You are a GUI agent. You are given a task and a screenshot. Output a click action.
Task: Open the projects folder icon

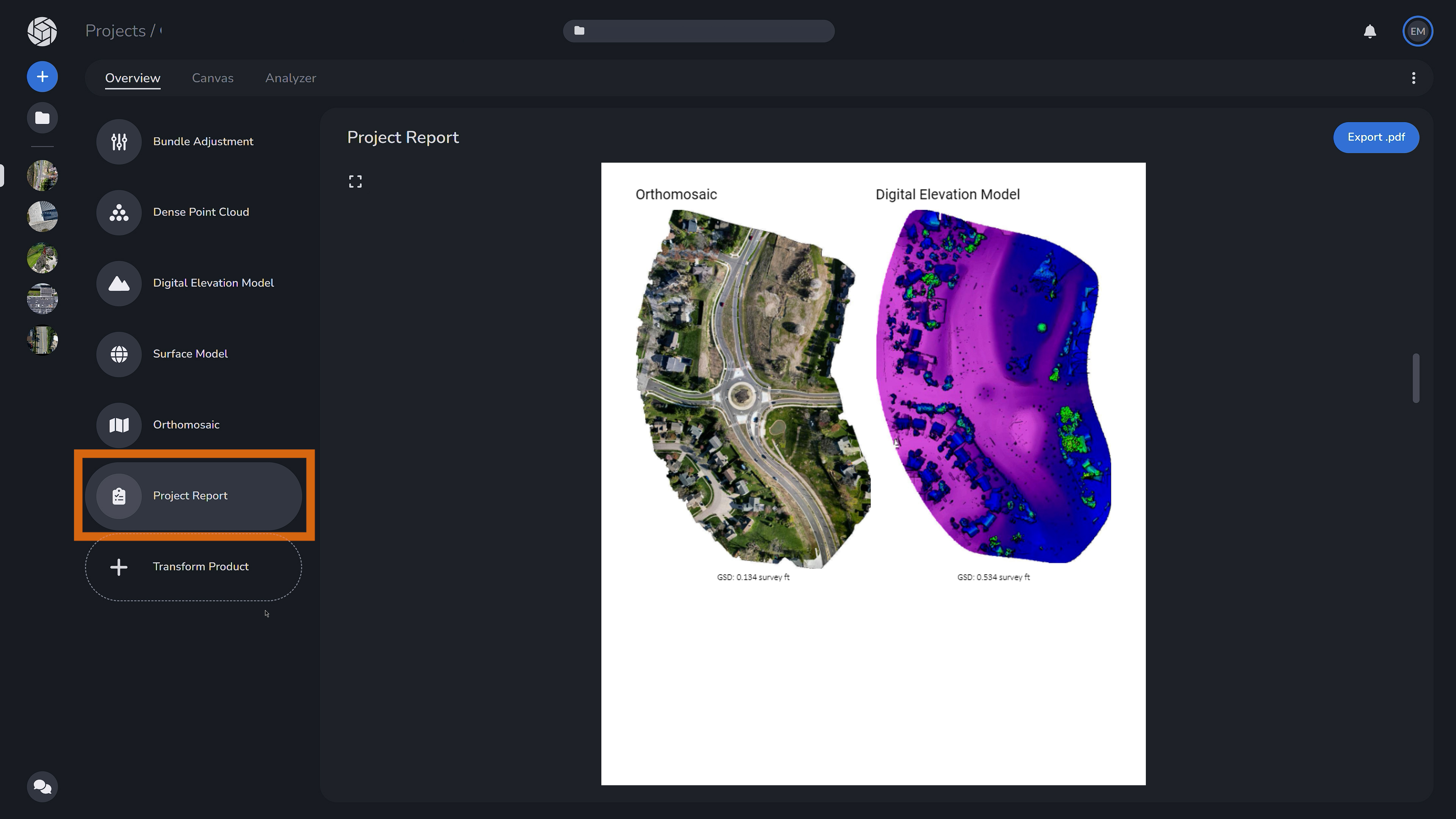tap(42, 118)
